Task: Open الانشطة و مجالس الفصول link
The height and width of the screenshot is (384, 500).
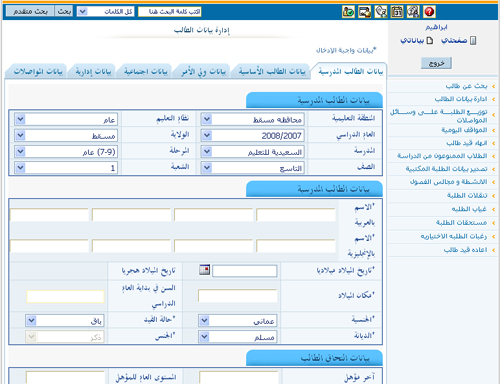Action: (448, 182)
